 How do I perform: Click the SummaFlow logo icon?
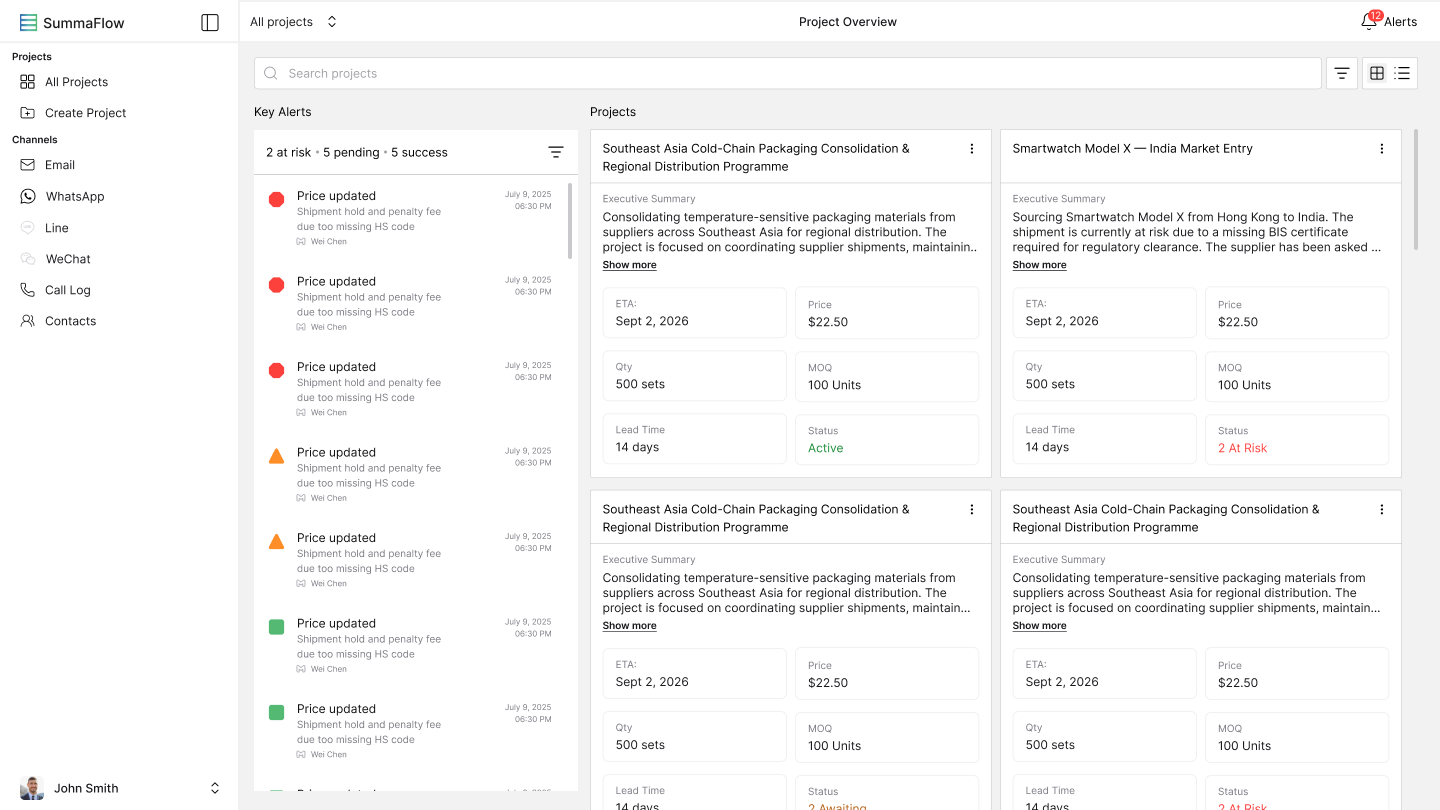click(28, 23)
